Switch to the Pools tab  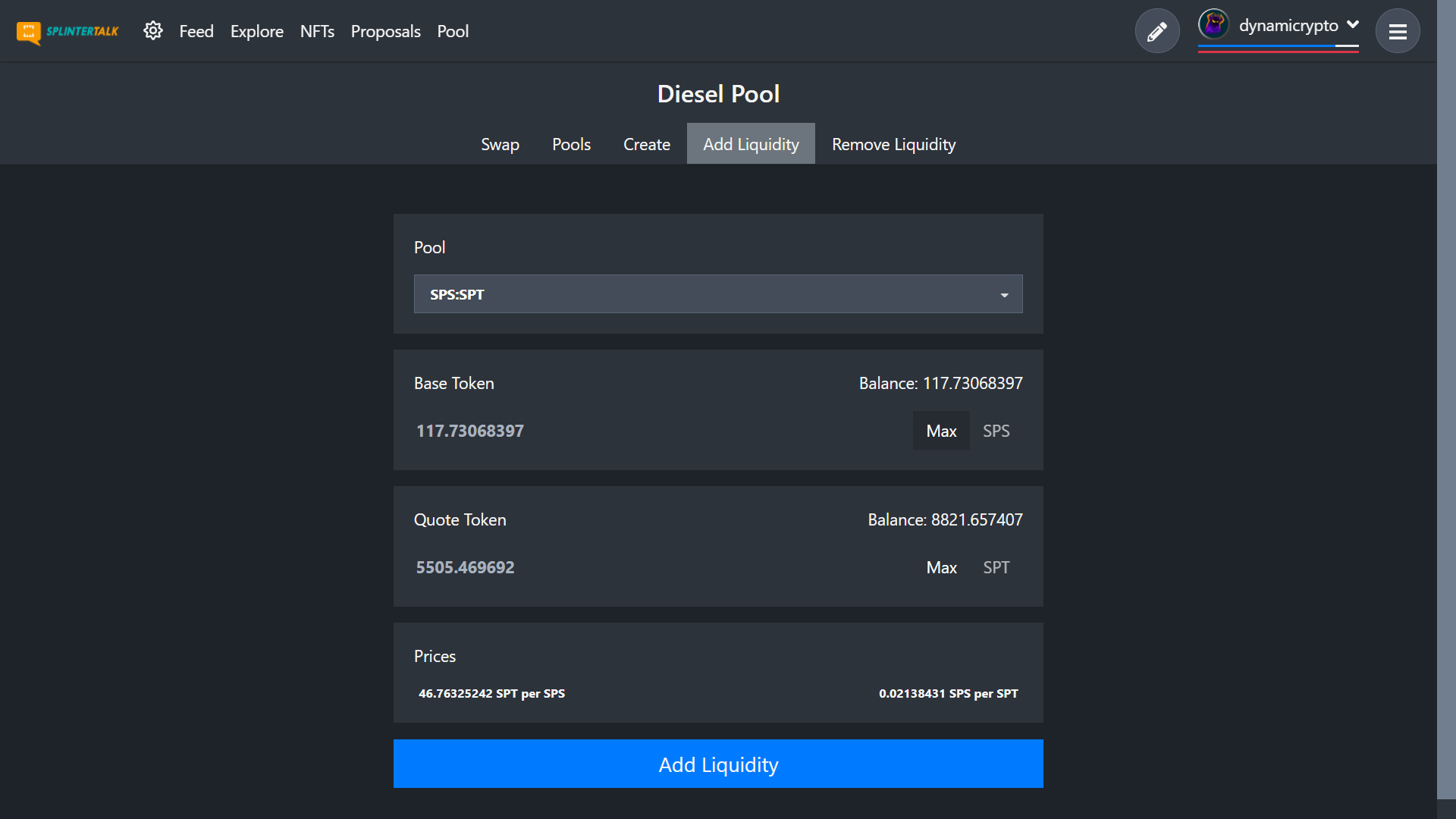point(571,144)
